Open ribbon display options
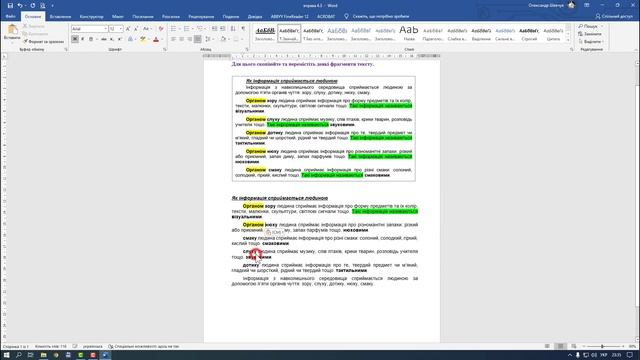Viewport: 640px width, 360px height. (587, 5)
